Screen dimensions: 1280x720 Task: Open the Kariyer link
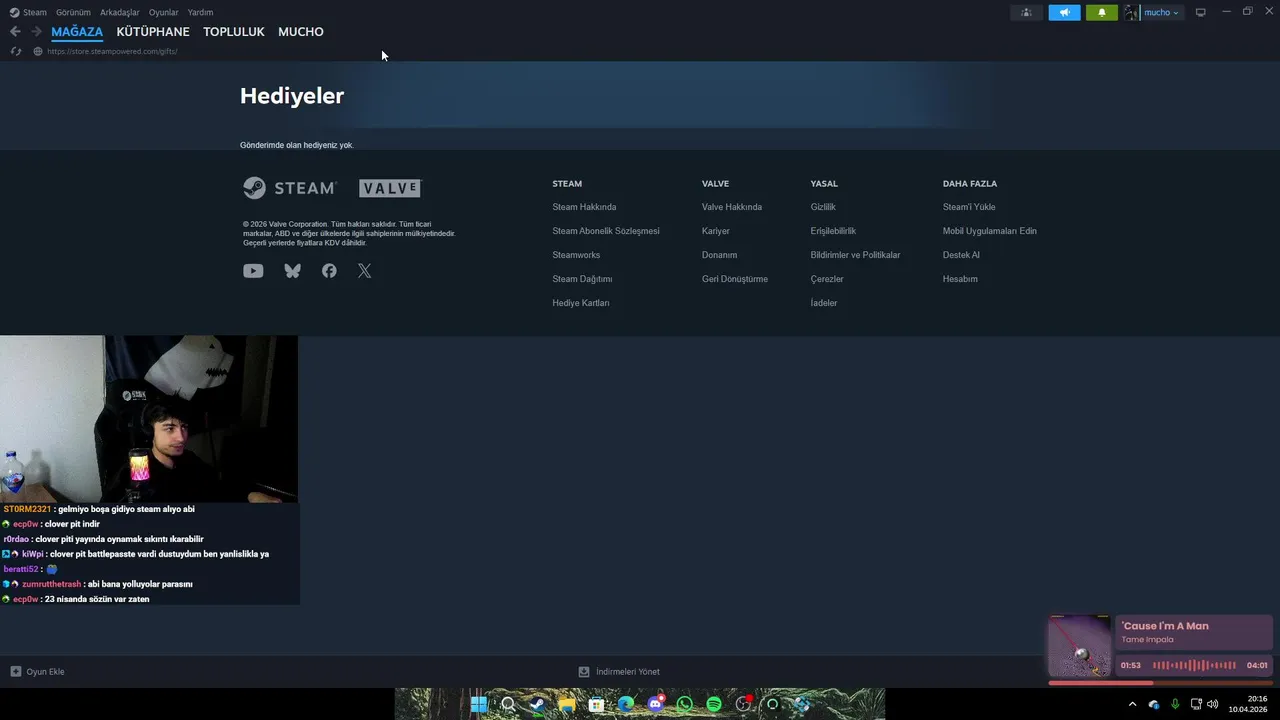tap(716, 231)
